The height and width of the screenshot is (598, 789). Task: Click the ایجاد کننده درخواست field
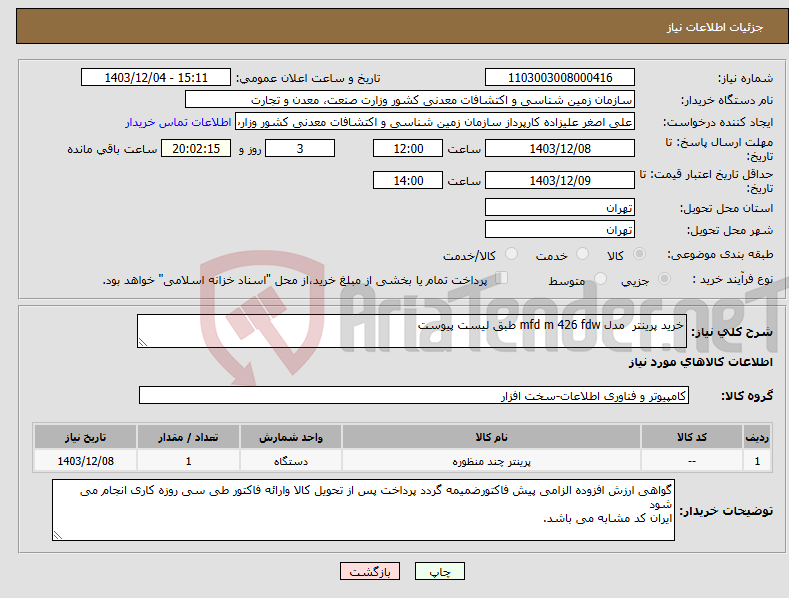coord(435,121)
